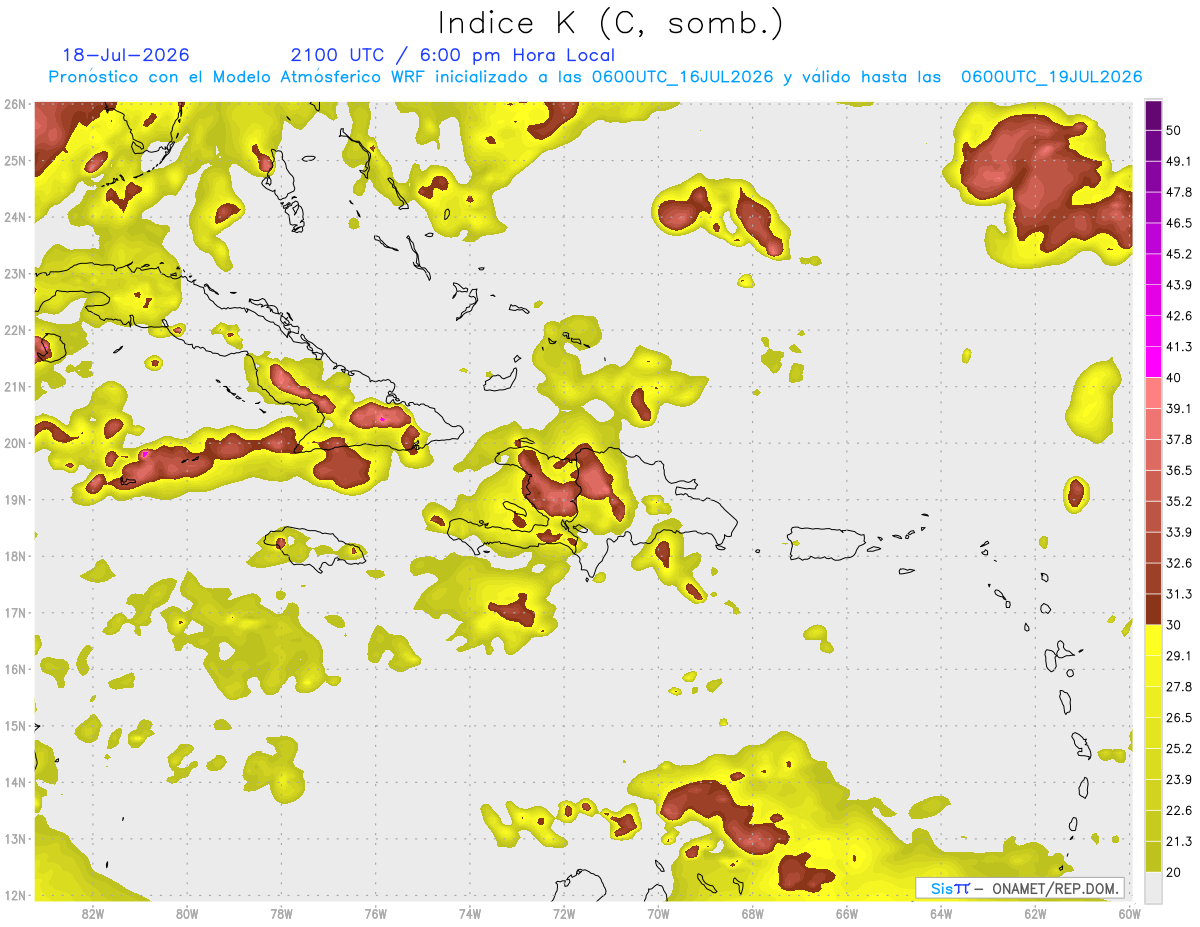Click the colorbar value 25.2
The height and width of the screenshot is (927, 1200).
point(1178,748)
